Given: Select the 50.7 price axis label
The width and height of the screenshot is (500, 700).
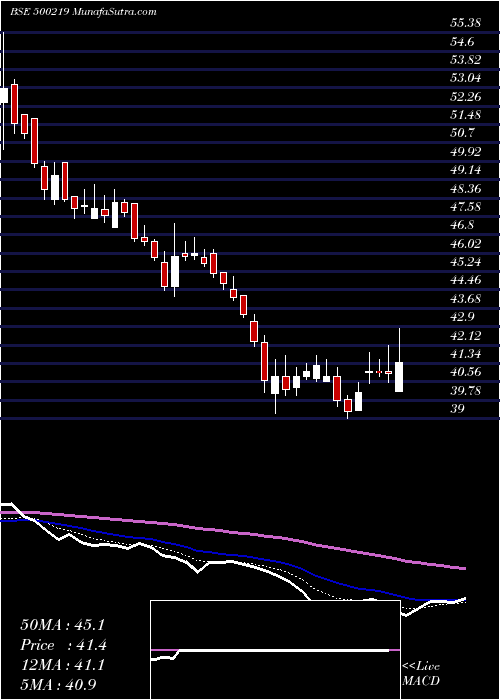Looking at the screenshot, I should [462, 133].
